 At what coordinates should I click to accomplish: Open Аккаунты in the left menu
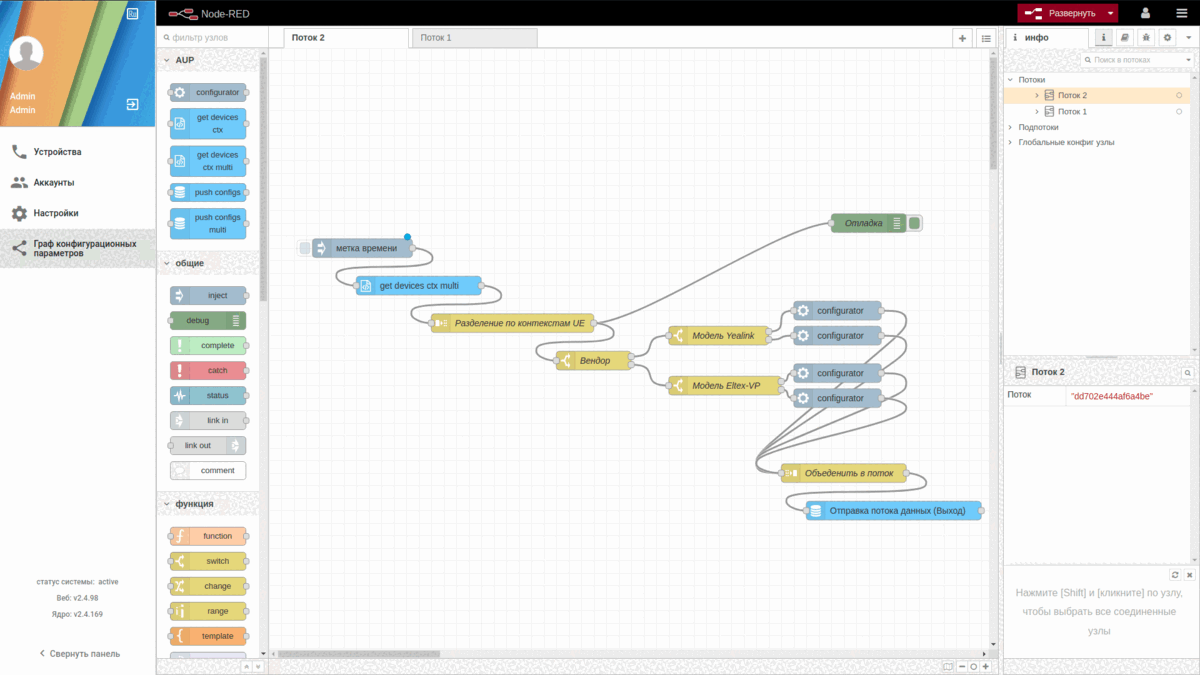(77, 183)
